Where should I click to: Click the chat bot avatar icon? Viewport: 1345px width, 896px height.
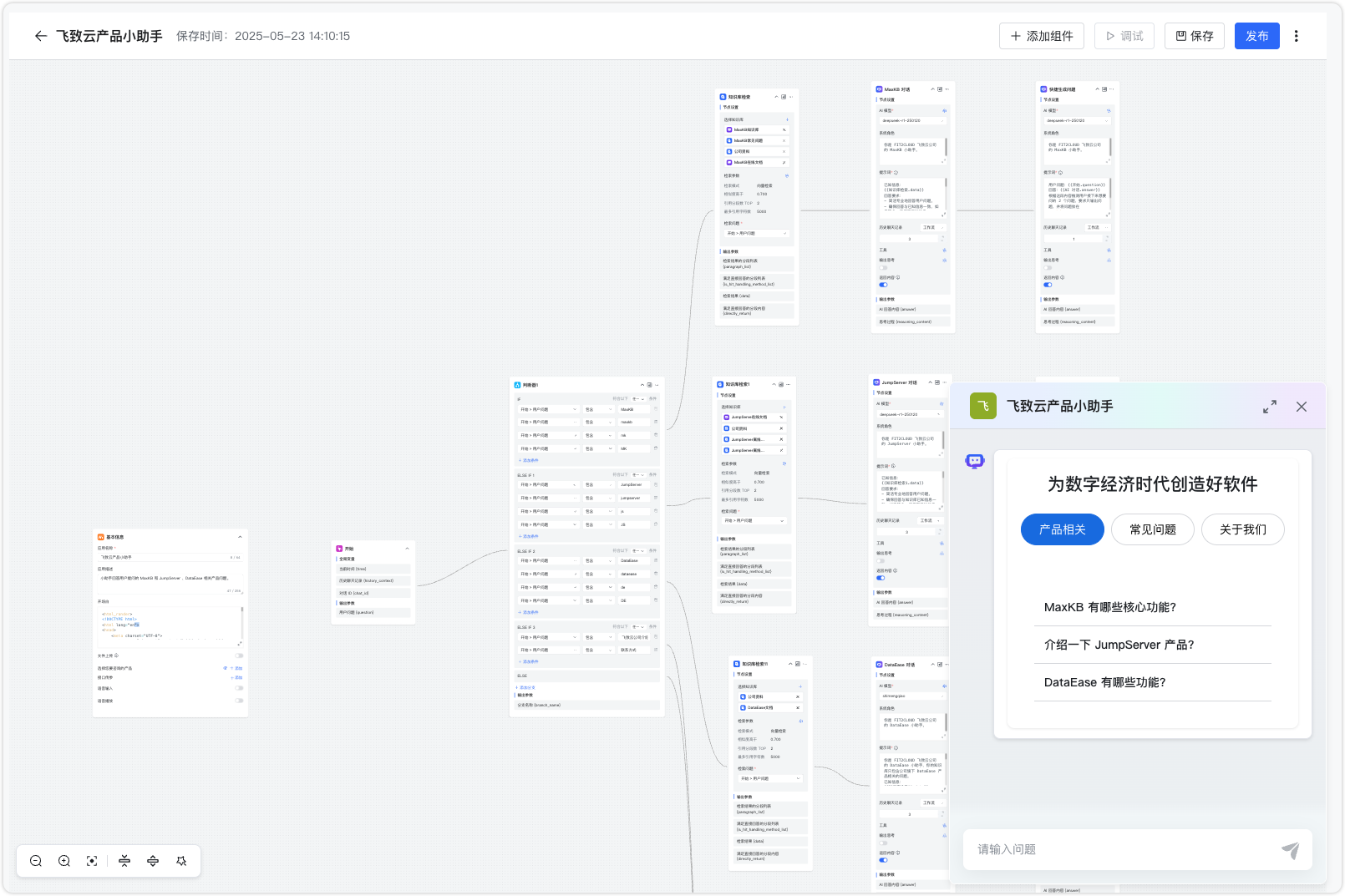point(975,461)
